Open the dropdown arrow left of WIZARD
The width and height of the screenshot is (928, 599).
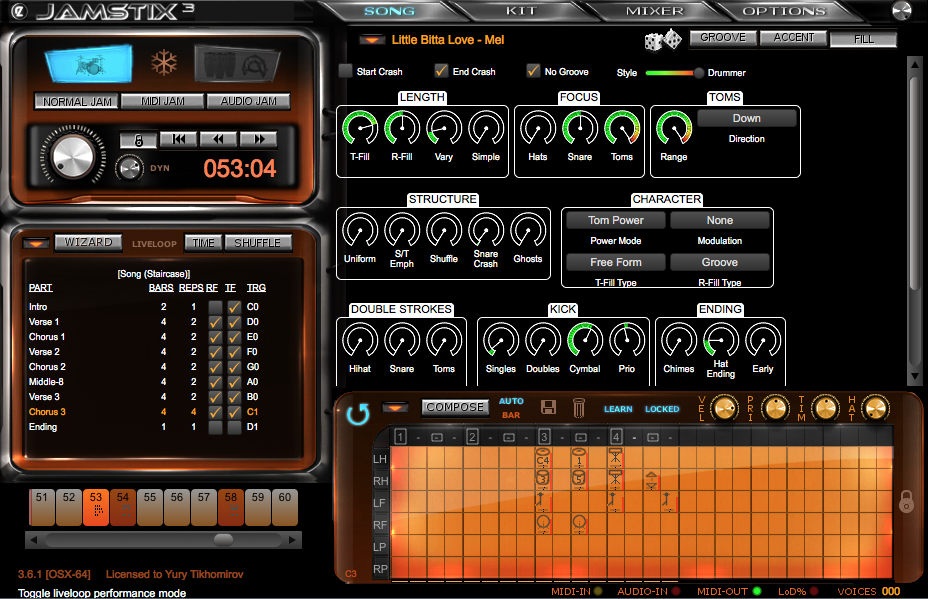(x=36, y=243)
